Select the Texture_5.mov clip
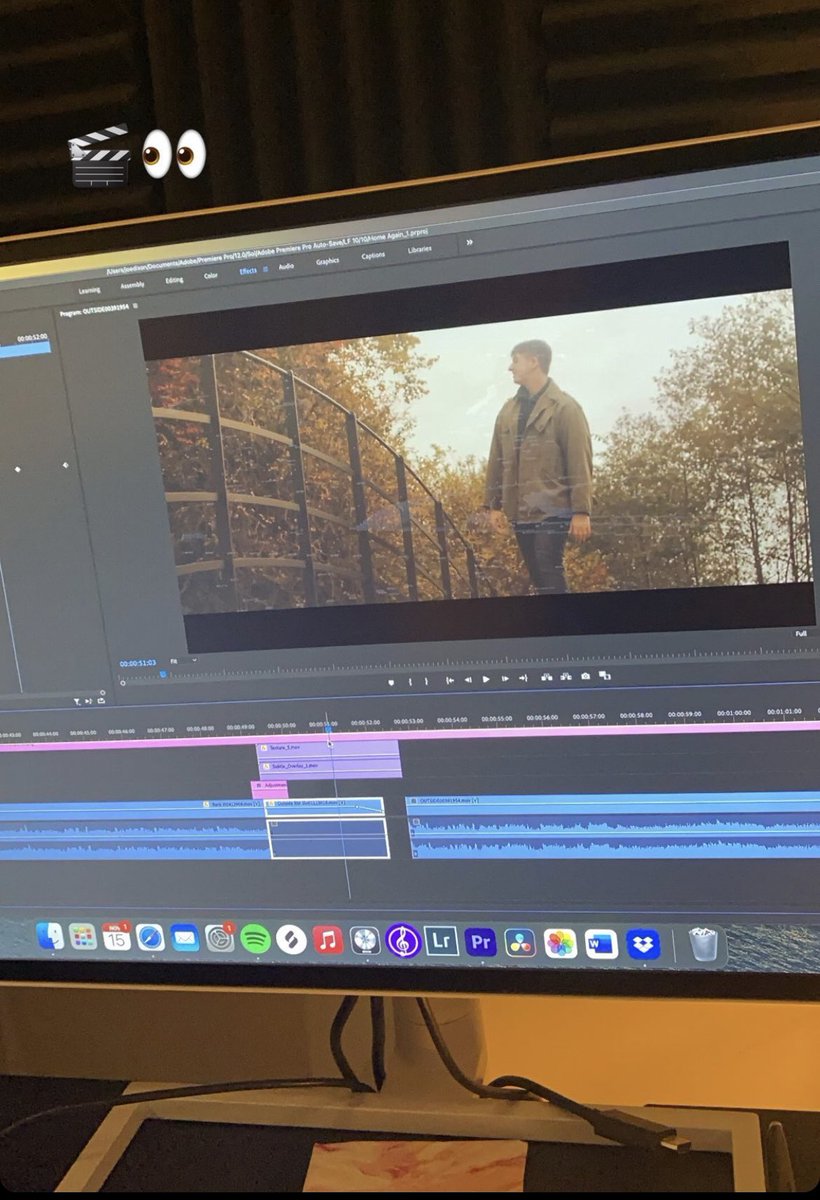 coord(329,748)
